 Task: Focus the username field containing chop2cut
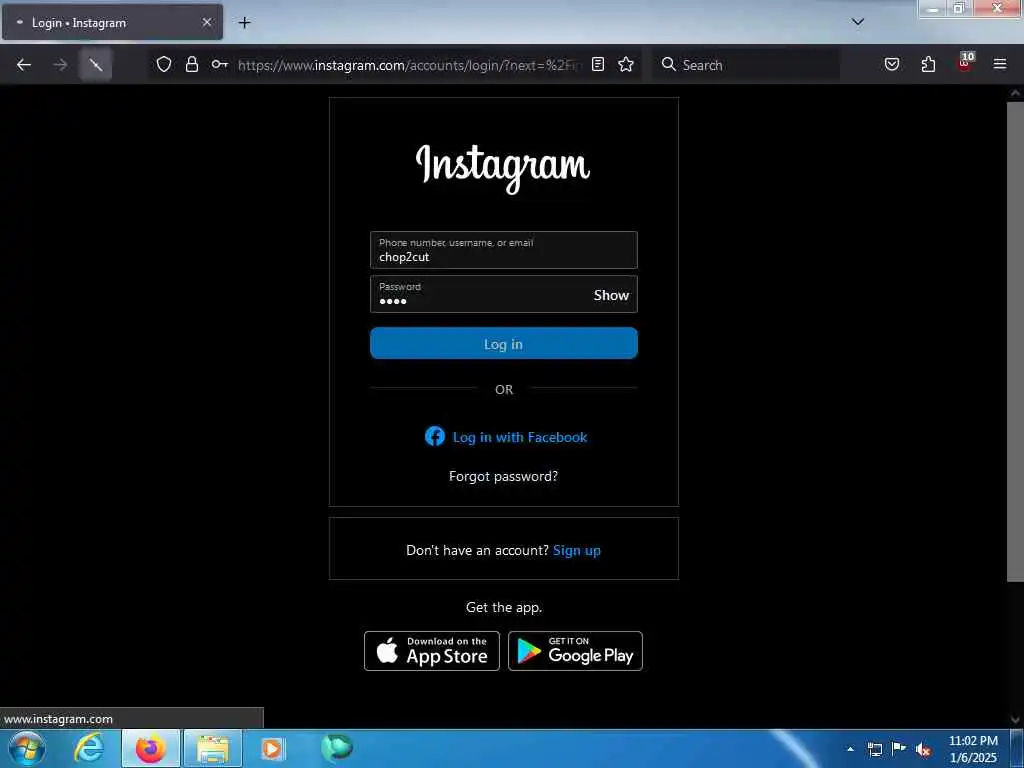(x=504, y=249)
